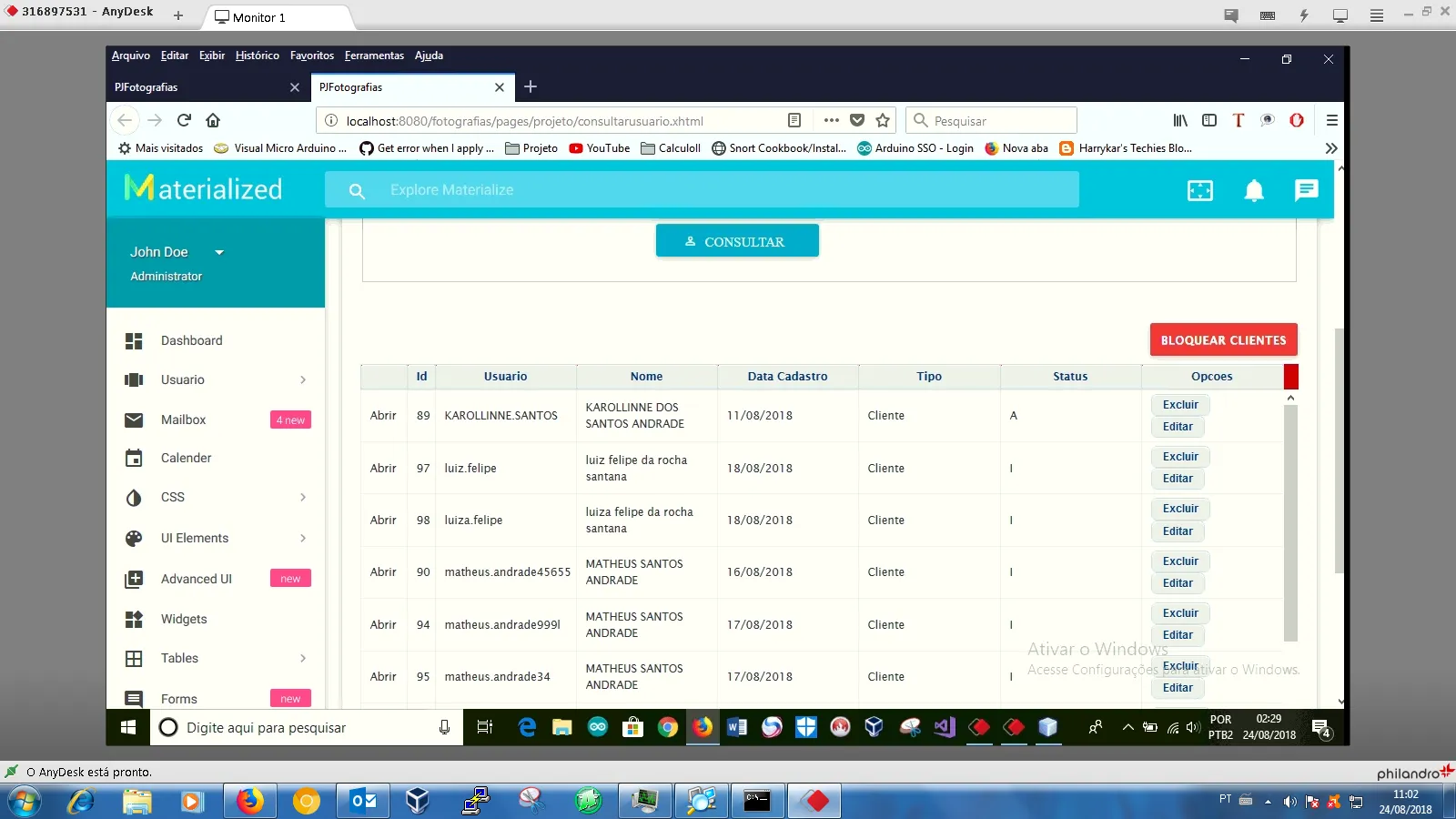Screen dimensions: 1456x819
Task: Click Excluir for KAROLLINNE.SANTOS row
Action: pos(1179,405)
